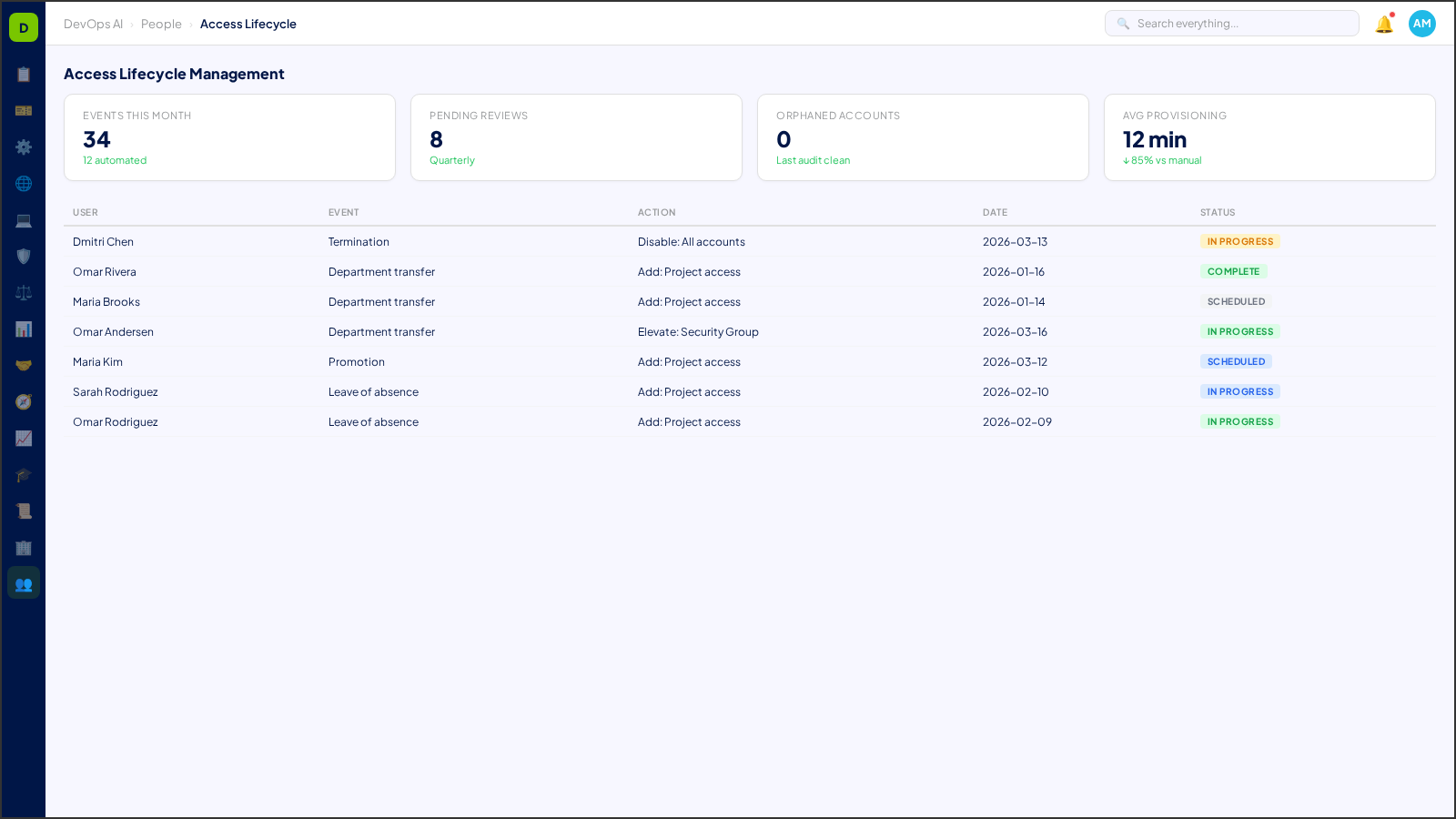
Task: Open the settings gear icon in sidebar
Action: pos(24,147)
